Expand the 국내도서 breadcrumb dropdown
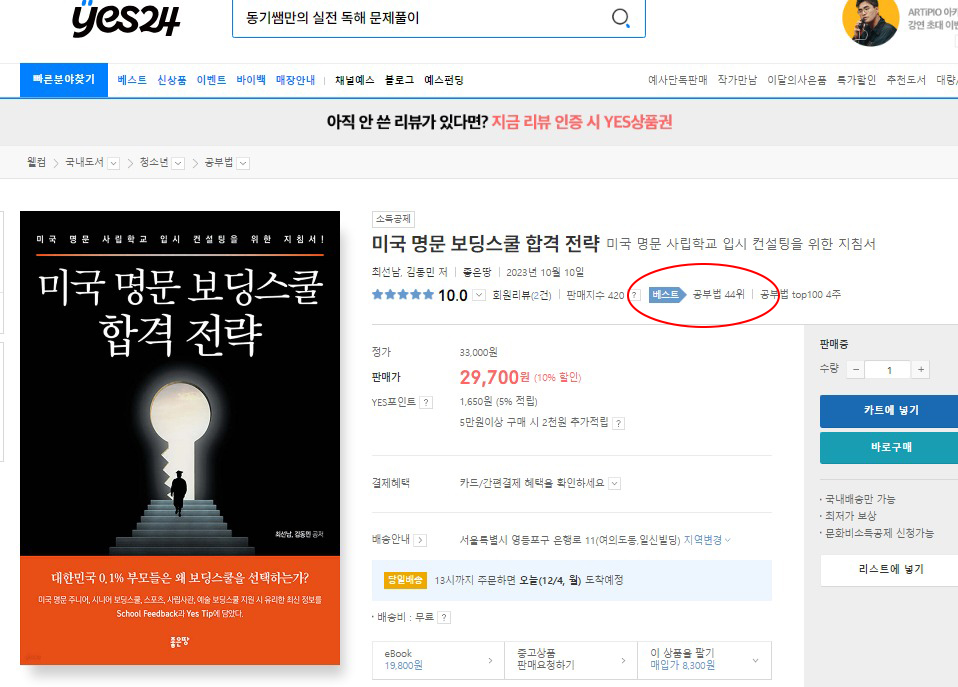The height and width of the screenshot is (687, 958). [x=114, y=163]
